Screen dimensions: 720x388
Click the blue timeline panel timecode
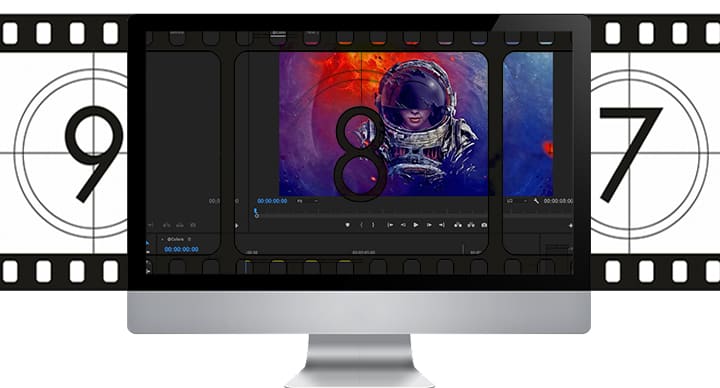pyautogui.click(x=181, y=249)
